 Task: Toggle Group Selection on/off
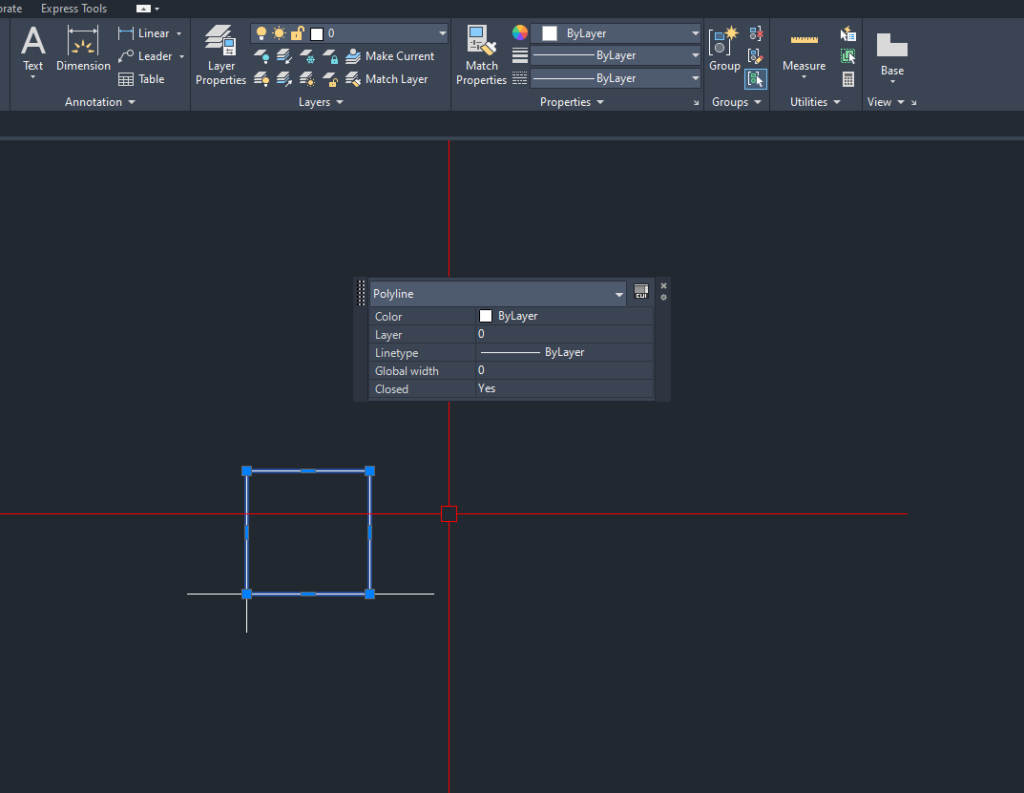pyautogui.click(x=756, y=79)
